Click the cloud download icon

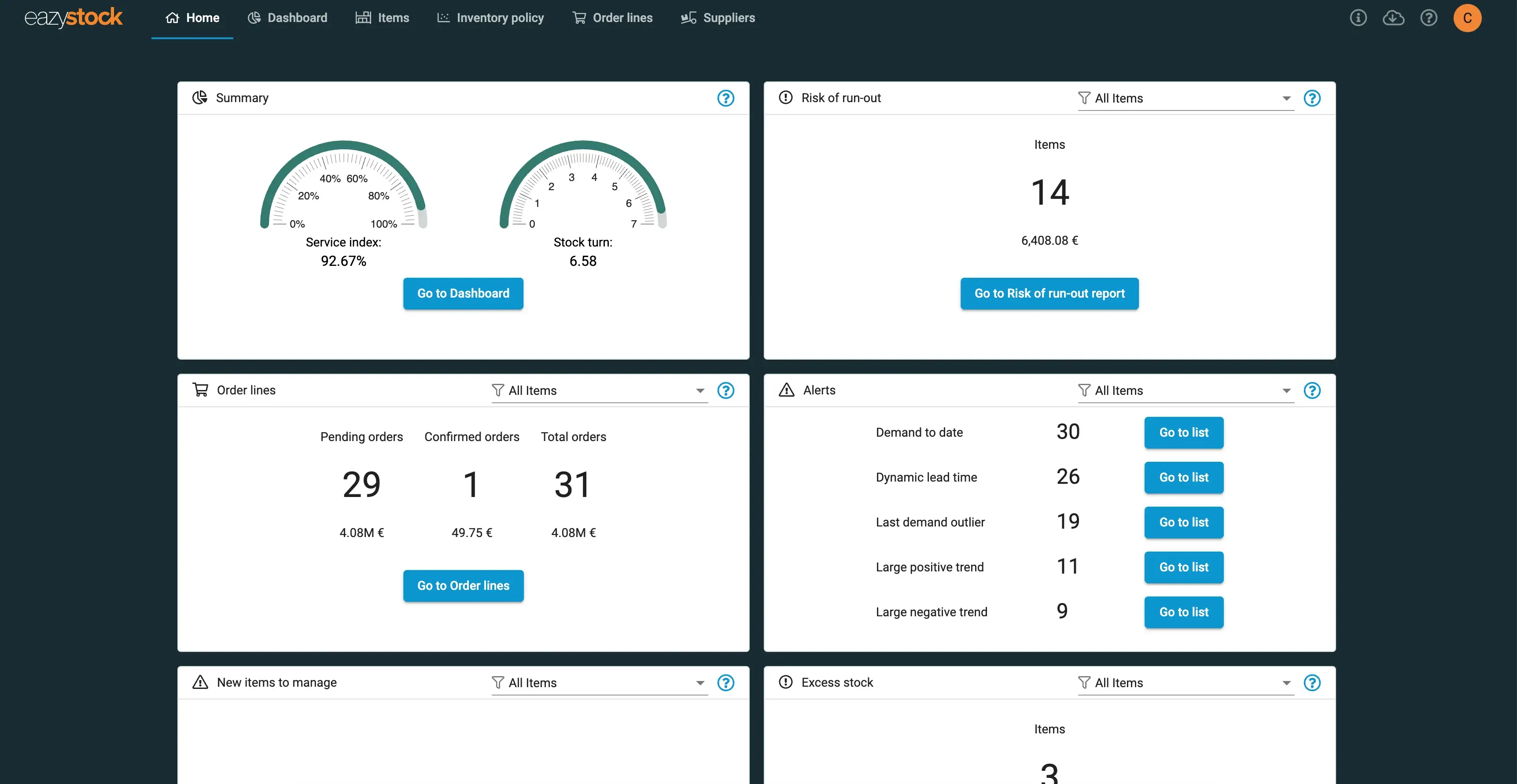click(x=1393, y=18)
